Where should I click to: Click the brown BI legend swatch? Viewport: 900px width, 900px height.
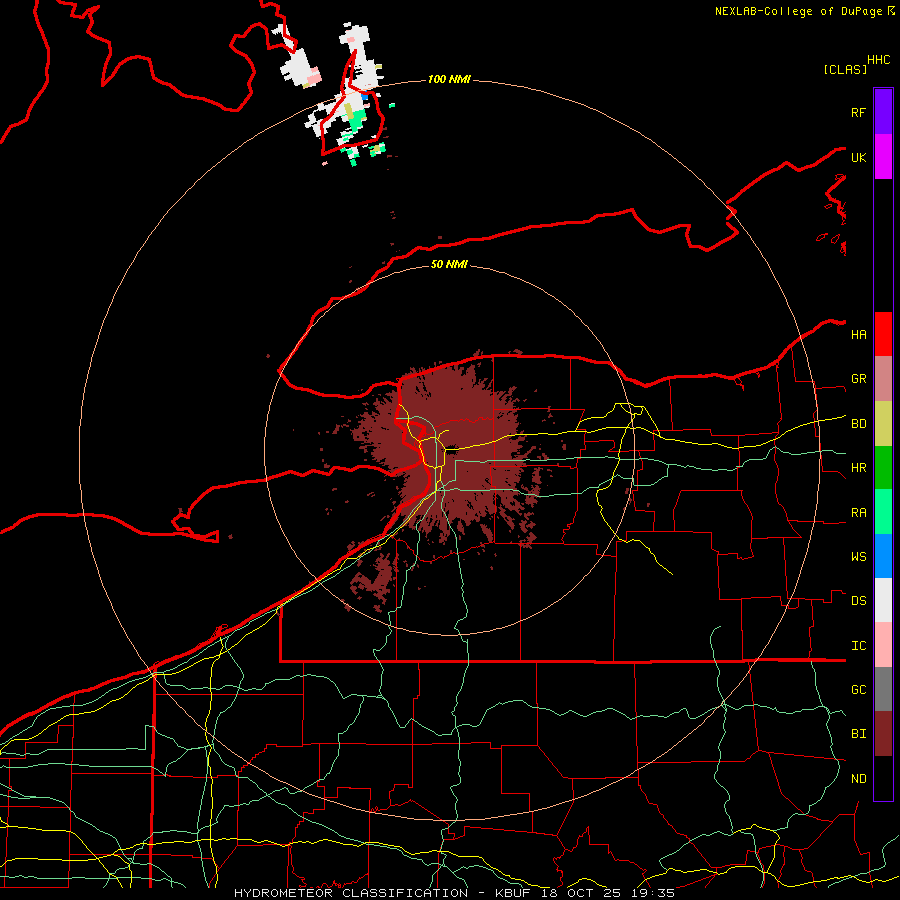click(883, 734)
